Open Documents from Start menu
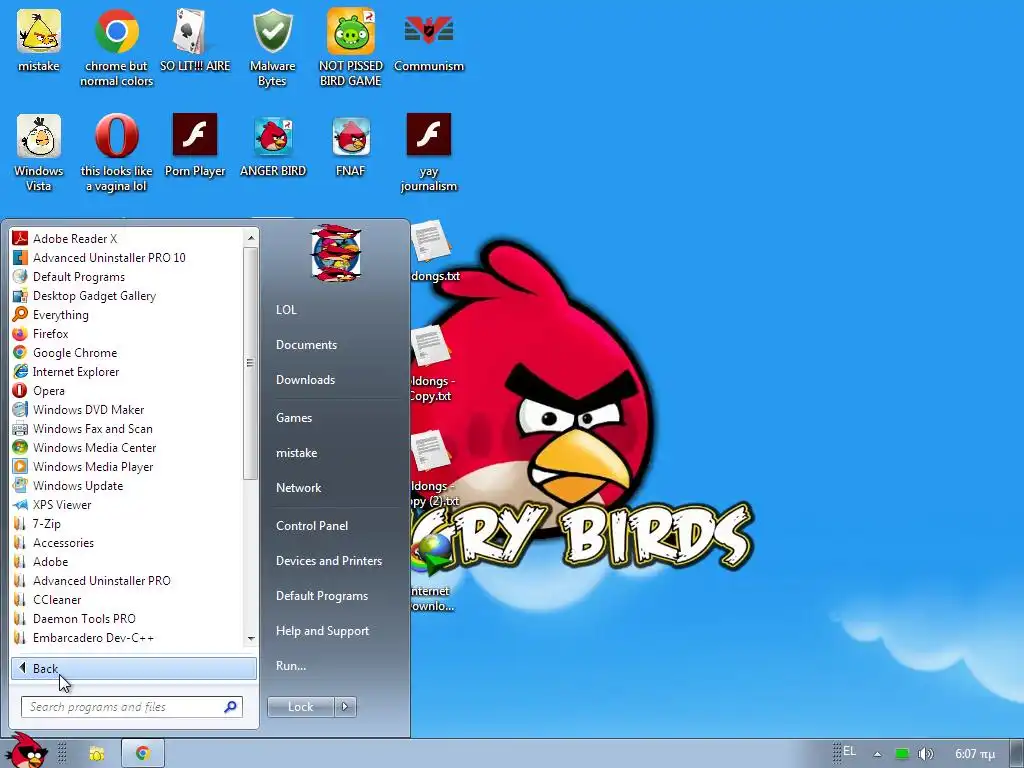This screenshot has height=768, width=1024. [306, 345]
